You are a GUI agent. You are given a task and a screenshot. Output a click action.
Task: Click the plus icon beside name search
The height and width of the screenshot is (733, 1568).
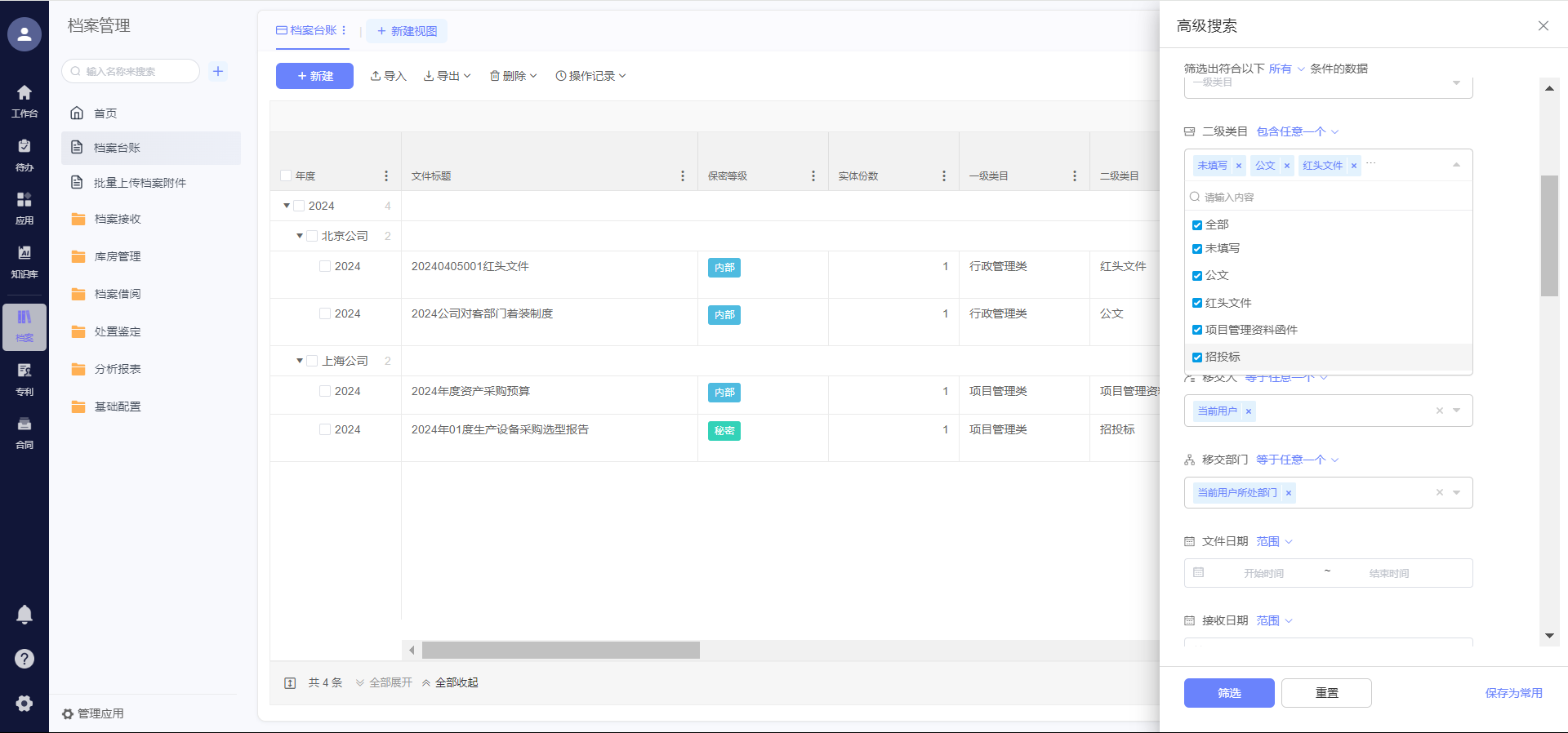tap(218, 71)
